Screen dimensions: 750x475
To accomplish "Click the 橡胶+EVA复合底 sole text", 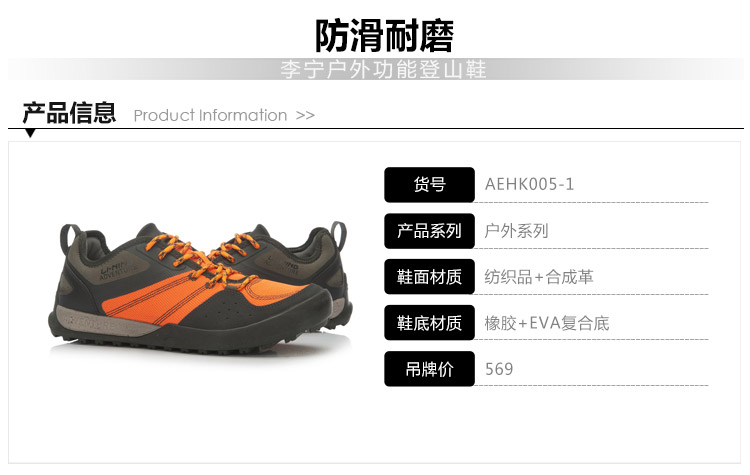I will click(547, 323).
